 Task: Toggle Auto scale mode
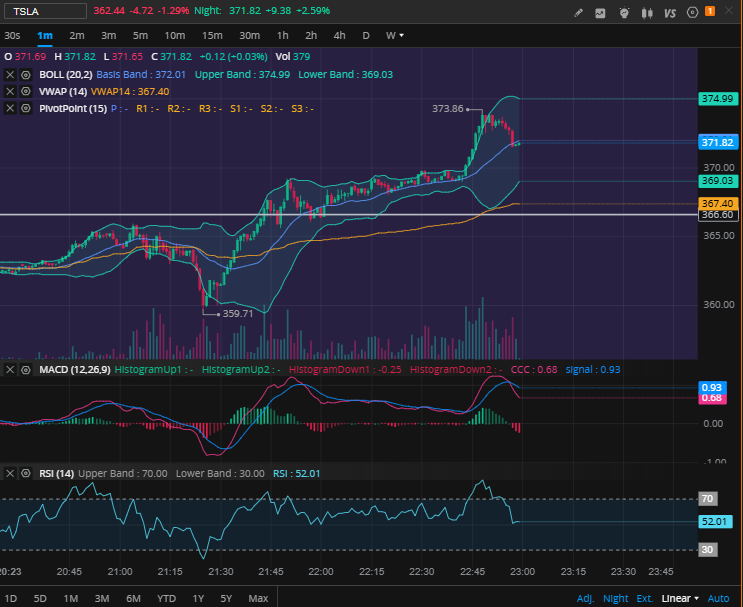point(718,599)
